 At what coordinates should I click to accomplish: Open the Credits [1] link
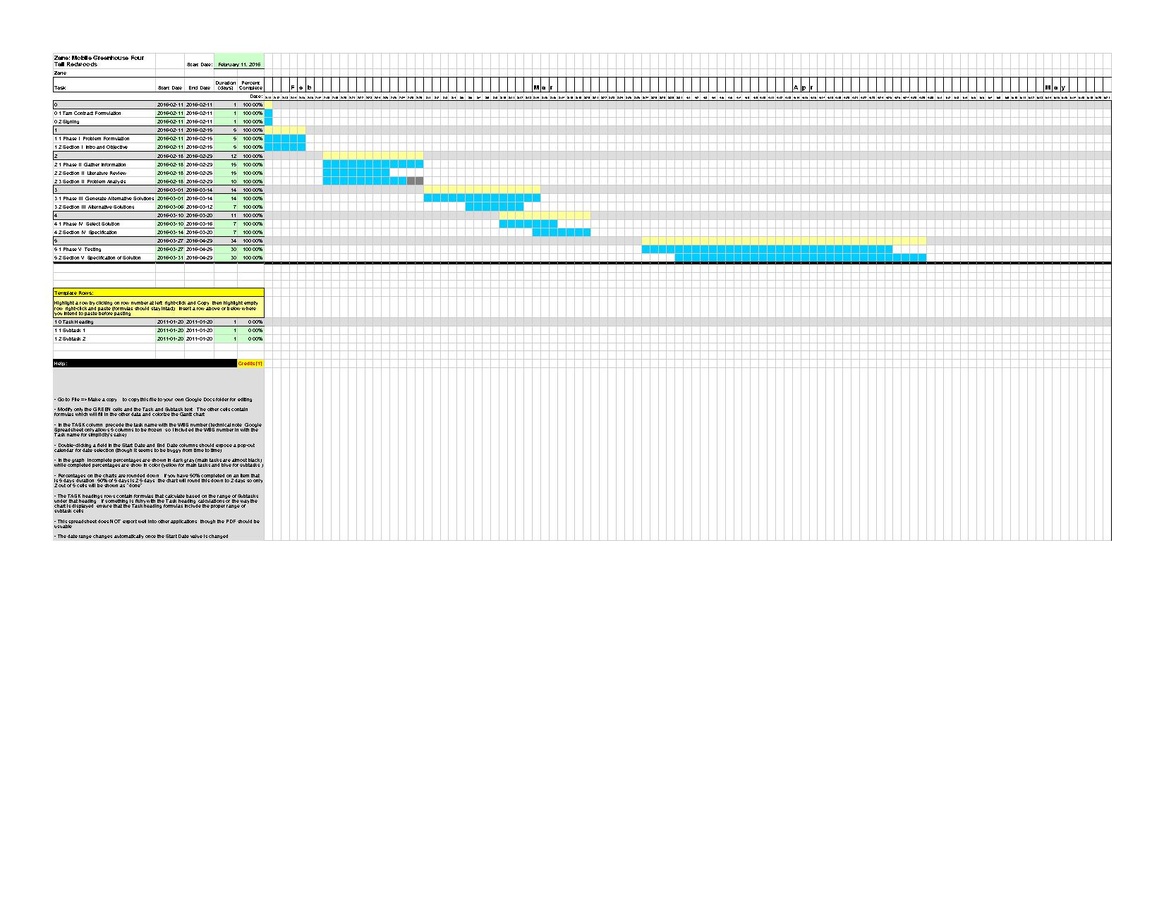click(251, 363)
